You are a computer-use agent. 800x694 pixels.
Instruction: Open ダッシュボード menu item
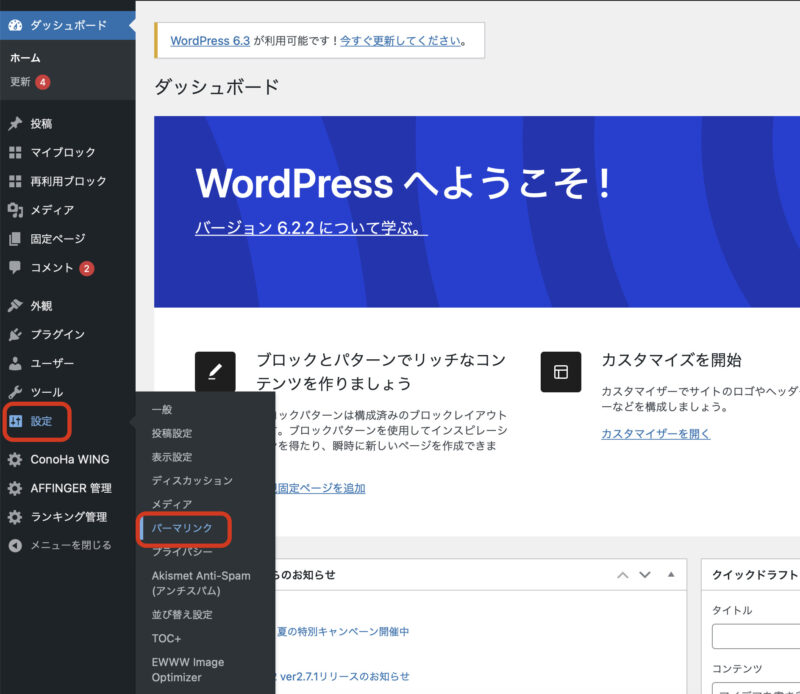(68, 25)
